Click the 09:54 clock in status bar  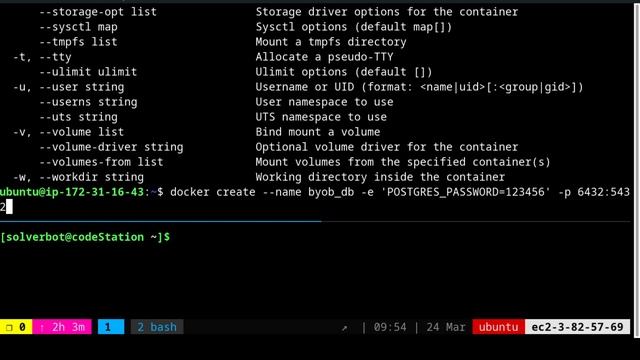[390, 327]
